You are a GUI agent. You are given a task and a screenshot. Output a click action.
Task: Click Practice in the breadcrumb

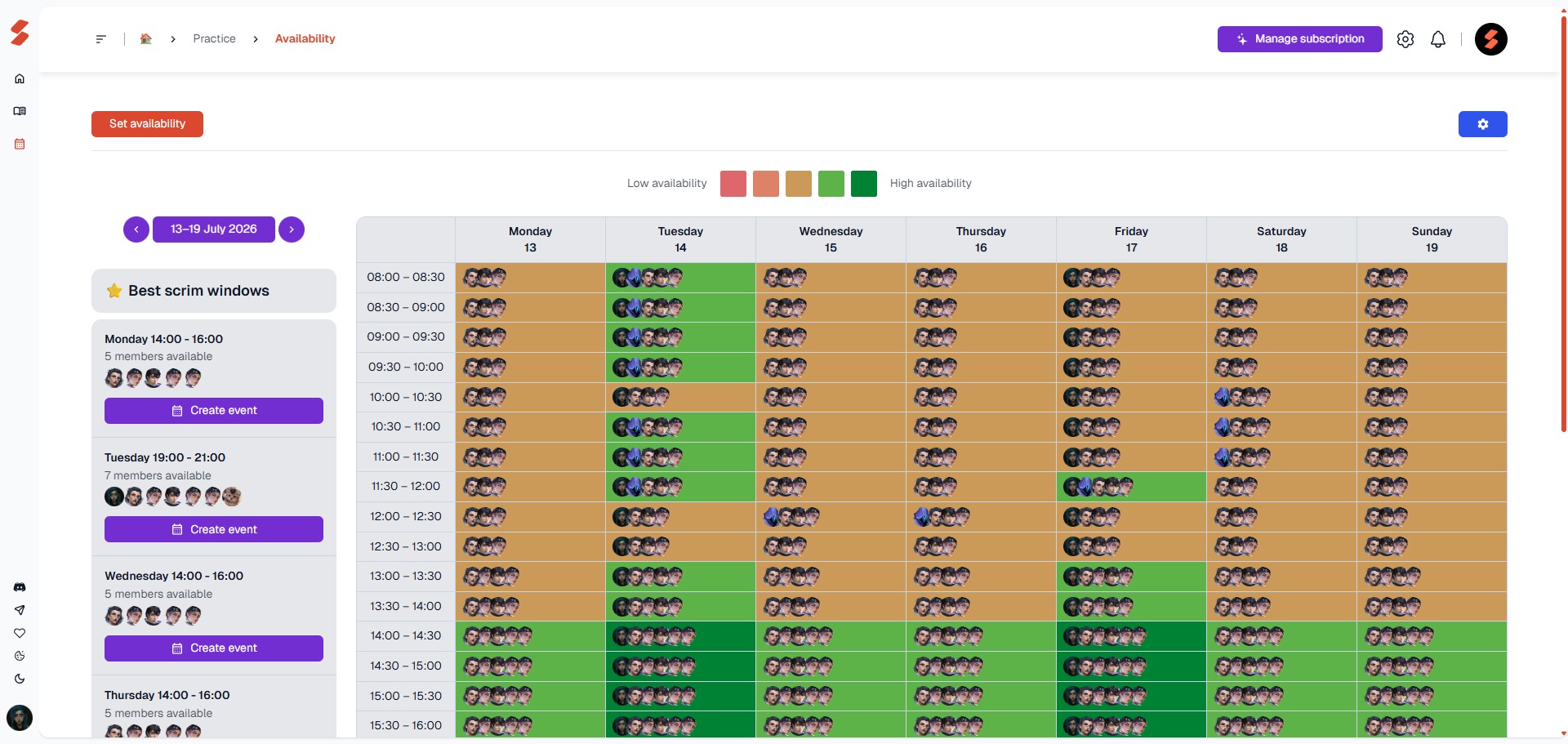pos(214,38)
